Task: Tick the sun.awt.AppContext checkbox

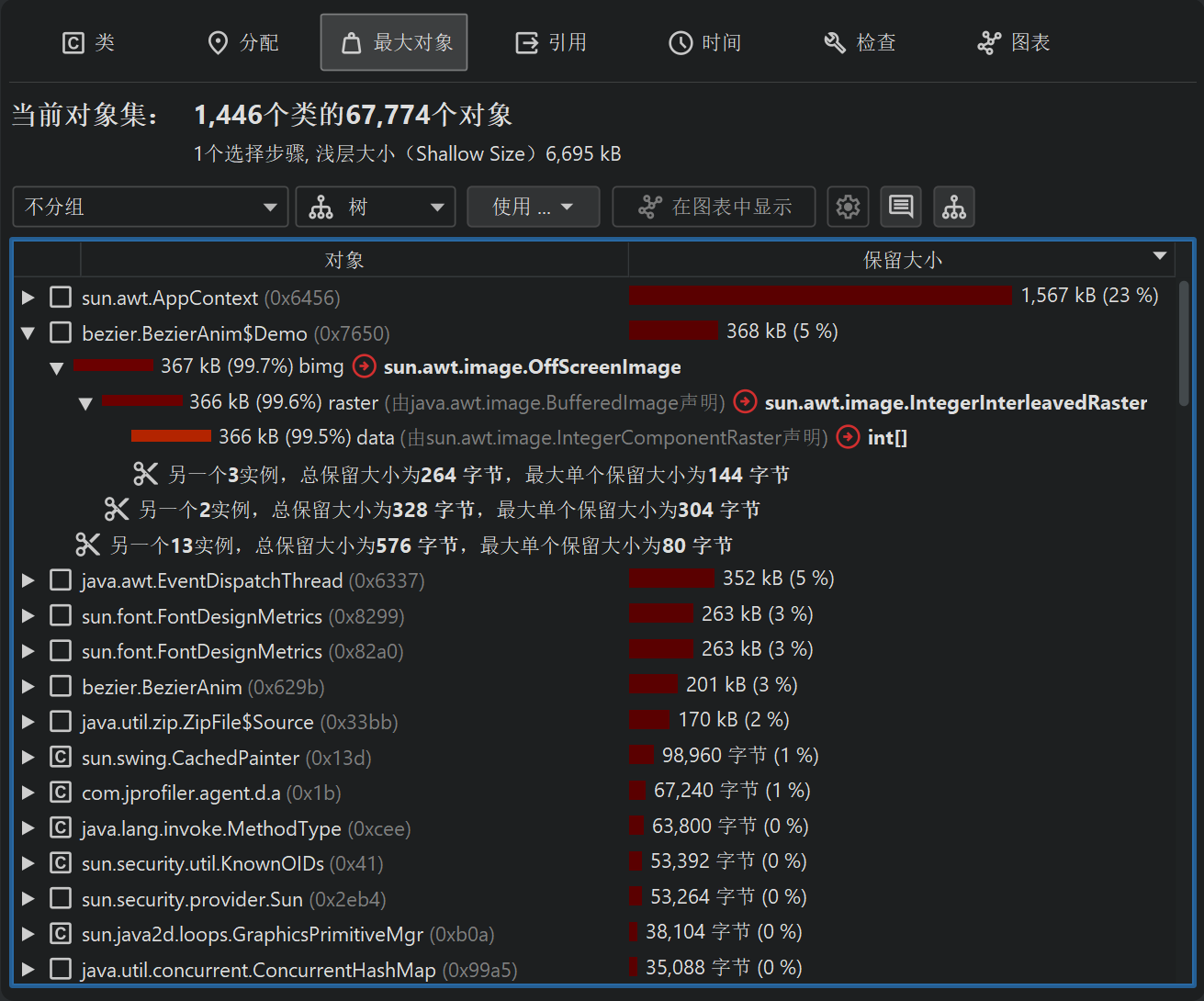Action: coord(61,298)
